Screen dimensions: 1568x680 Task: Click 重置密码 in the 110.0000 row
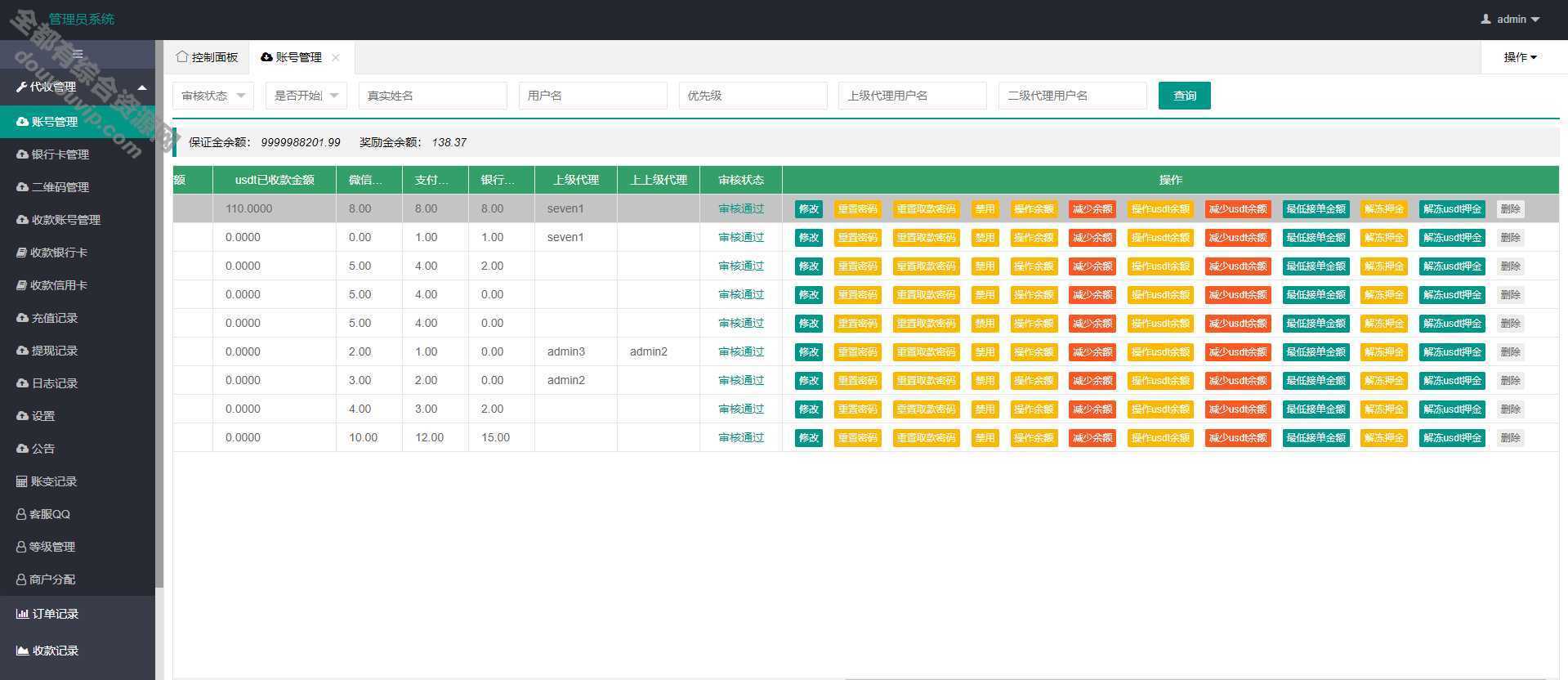click(857, 209)
